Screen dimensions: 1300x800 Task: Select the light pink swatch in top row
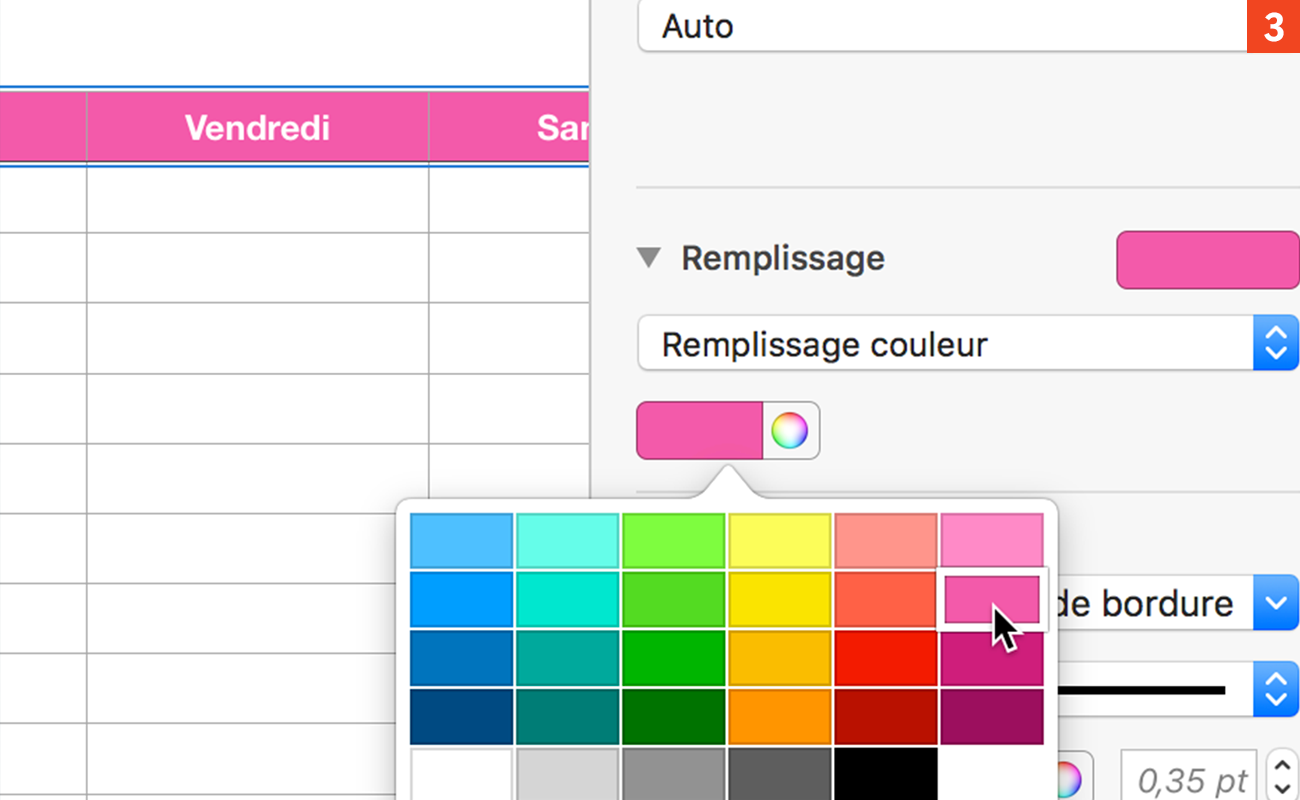click(x=992, y=540)
